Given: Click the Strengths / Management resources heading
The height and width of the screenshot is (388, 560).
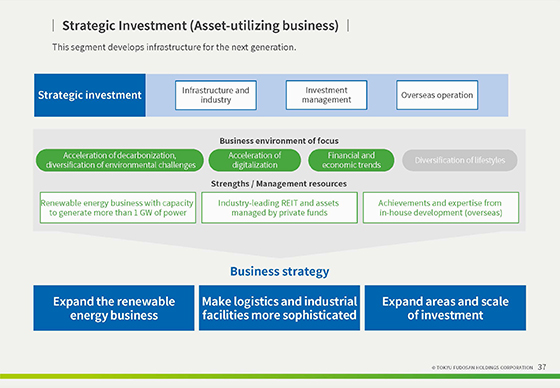Looking at the screenshot, I should (x=279, y=184).
